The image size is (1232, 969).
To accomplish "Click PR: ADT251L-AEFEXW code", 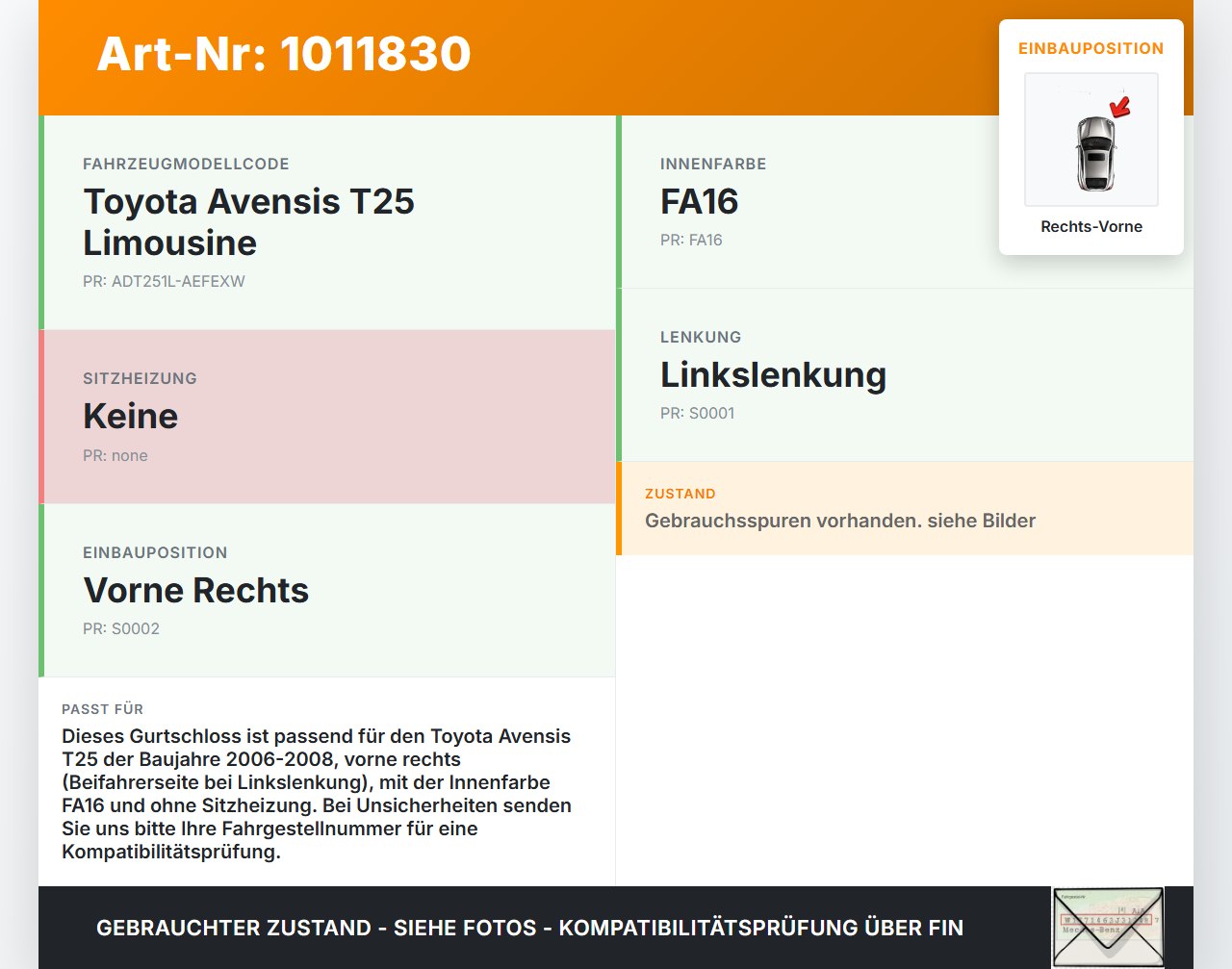I will (x=164, y=281).
